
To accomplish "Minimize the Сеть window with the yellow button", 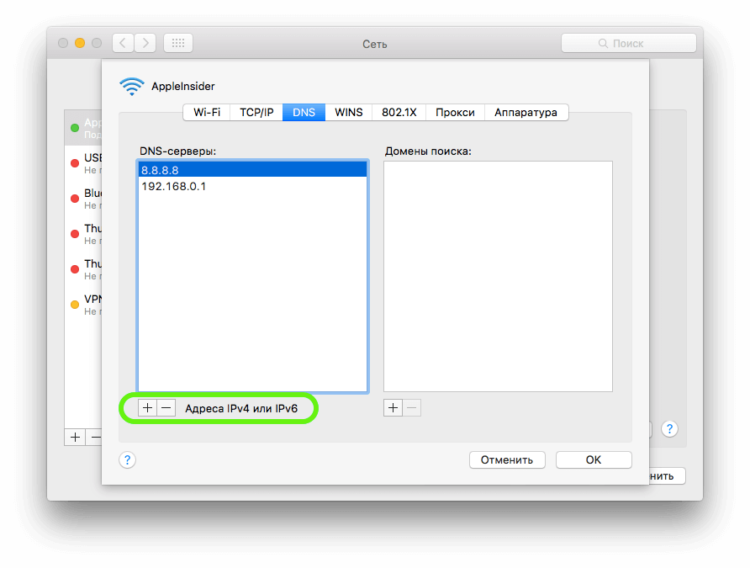I will pos(80,43).
